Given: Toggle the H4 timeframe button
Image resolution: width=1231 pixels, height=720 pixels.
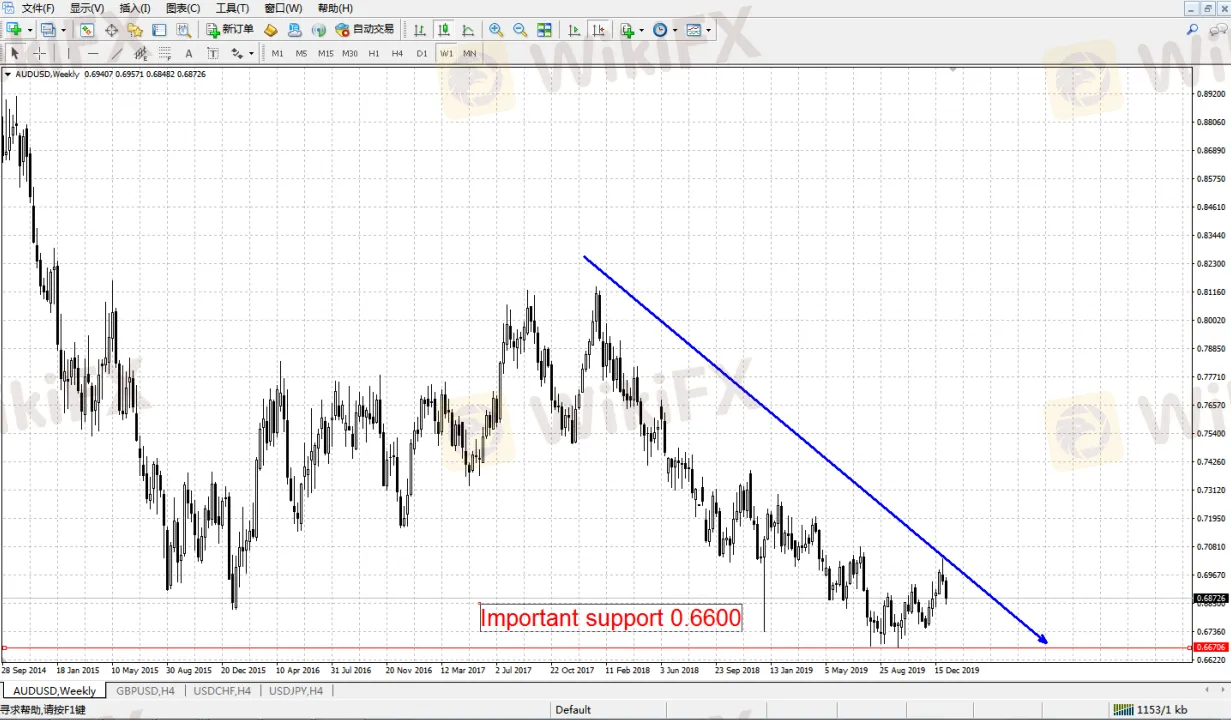Looking at the screenshot, I should pyautogui.click(x=397, y=53).
